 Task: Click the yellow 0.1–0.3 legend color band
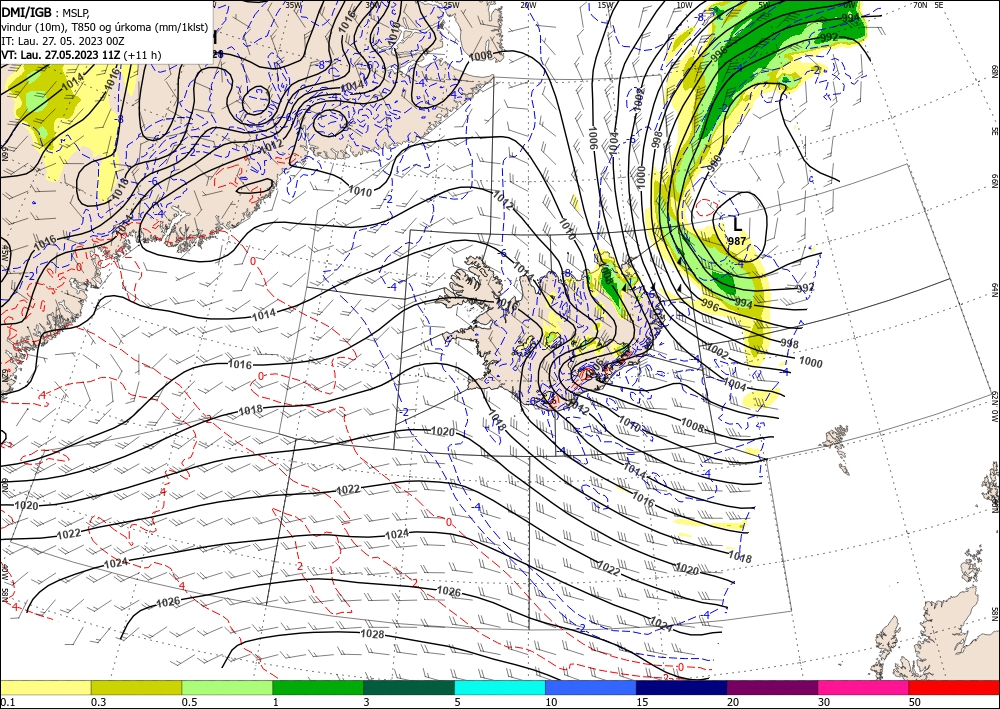(45, 687)
